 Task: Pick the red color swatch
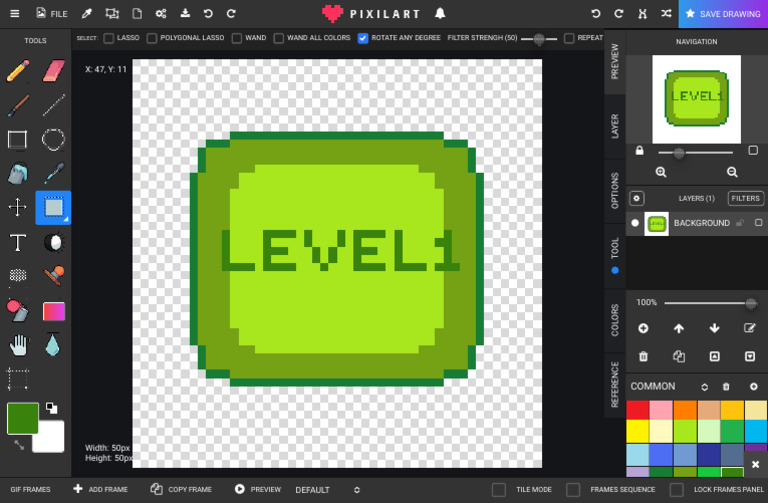coord(638,410)
